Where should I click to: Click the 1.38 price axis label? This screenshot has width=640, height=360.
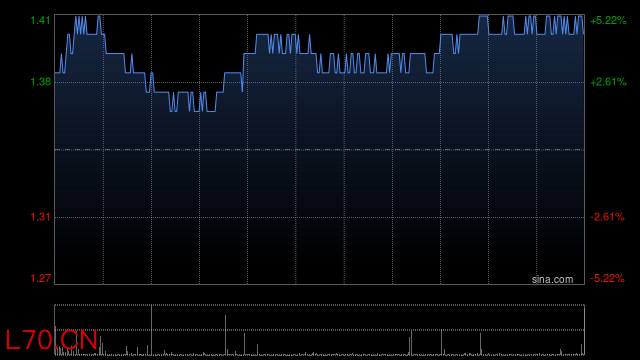(40, 82)
